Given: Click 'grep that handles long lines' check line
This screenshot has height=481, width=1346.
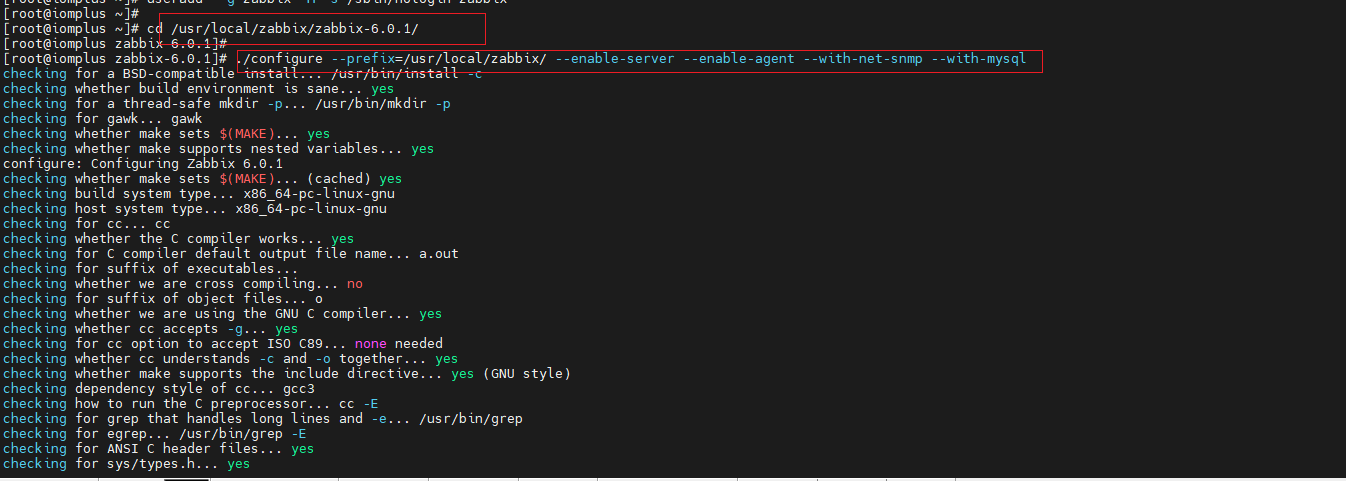Looking at the screenshot, I should (263, 419).
